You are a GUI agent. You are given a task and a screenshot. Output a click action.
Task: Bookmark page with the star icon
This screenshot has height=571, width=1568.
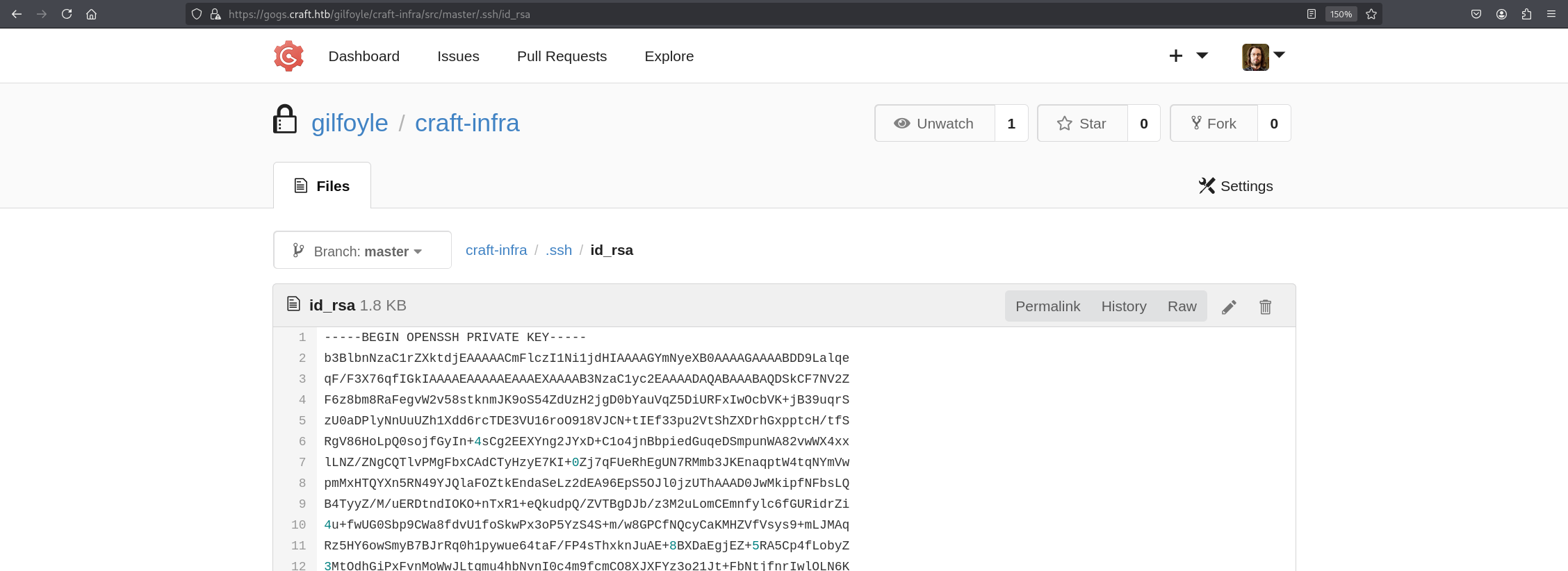1371,14
